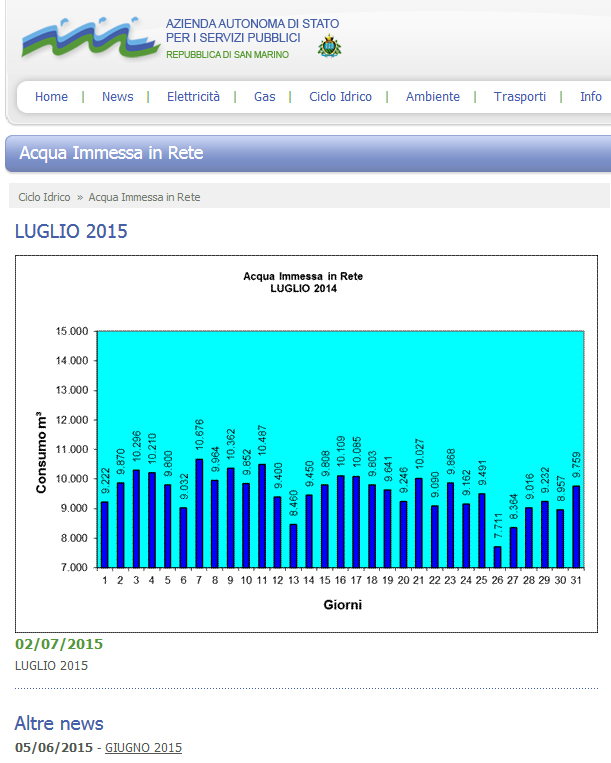Image resolution: width=611 pixels, height=763 pixels.
Task: Click the Altre news heading
Action: click(x=59, y=723)
